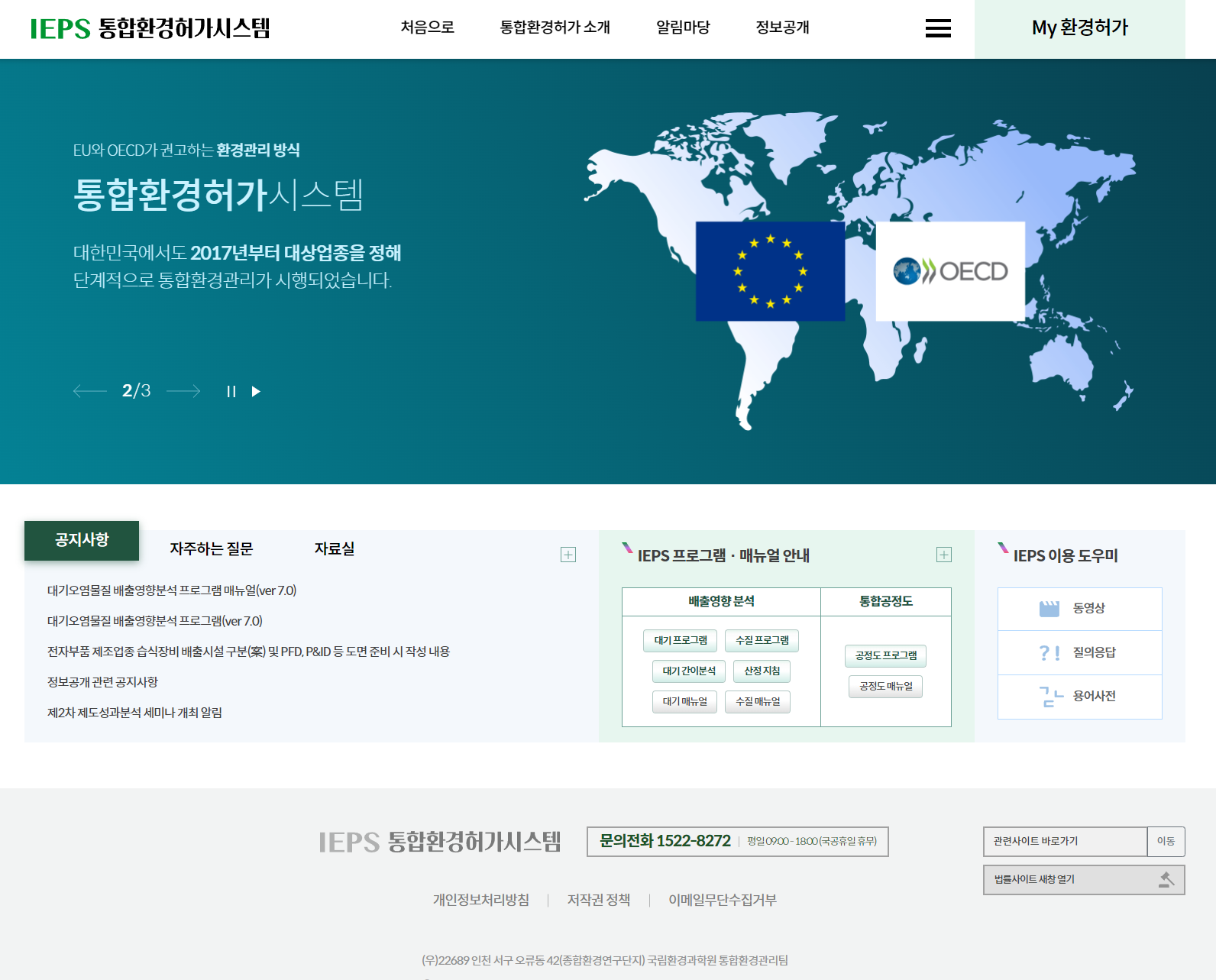This screenshot has height=980, width=1216.
Task: Open the 관련사이트 바로가기 dropdown
Action: pos(1066,842)
